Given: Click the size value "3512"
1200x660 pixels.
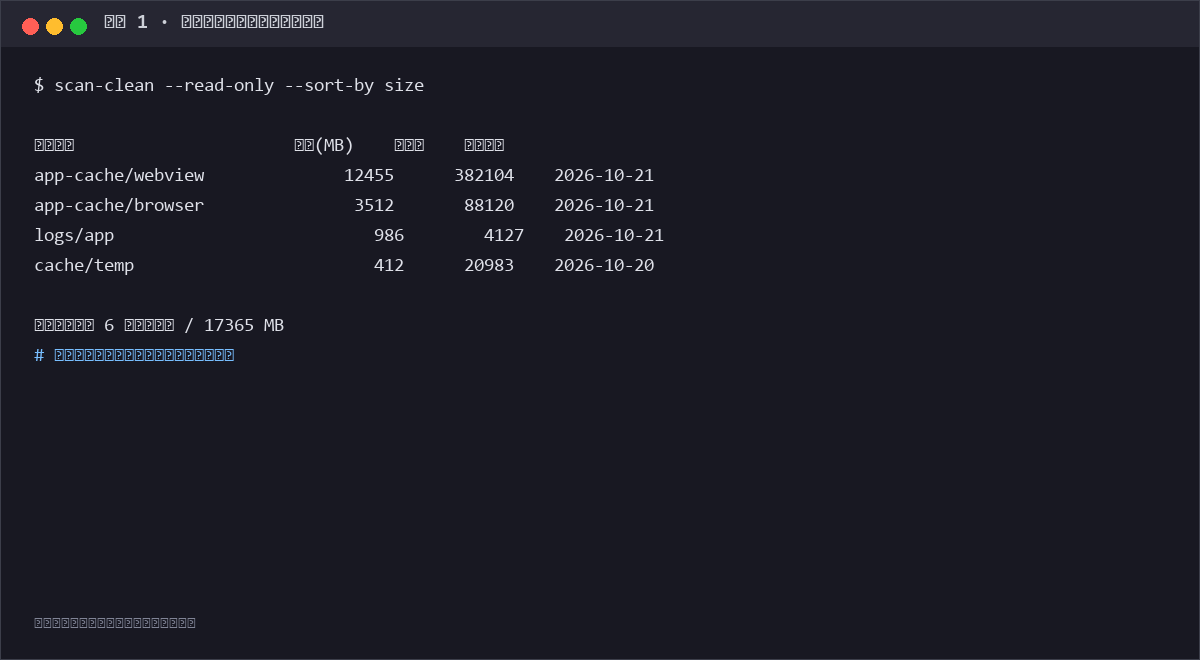Looking at the screenshot, I should point(374,205).
